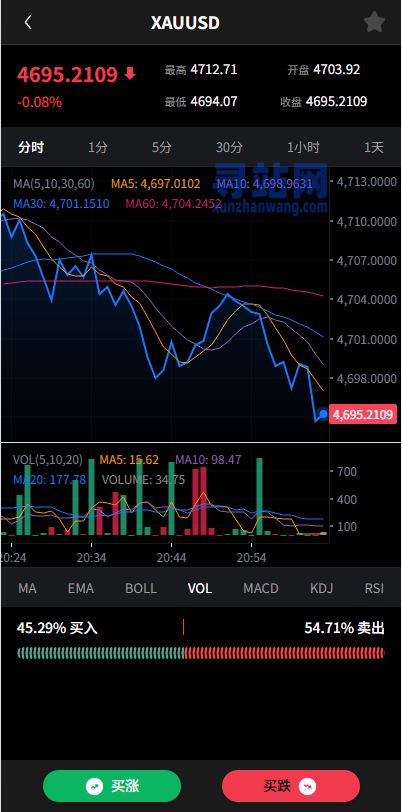Switch chart to 1天 interval
This screenshot has width=402, height=812.
[x=374, y=148]
